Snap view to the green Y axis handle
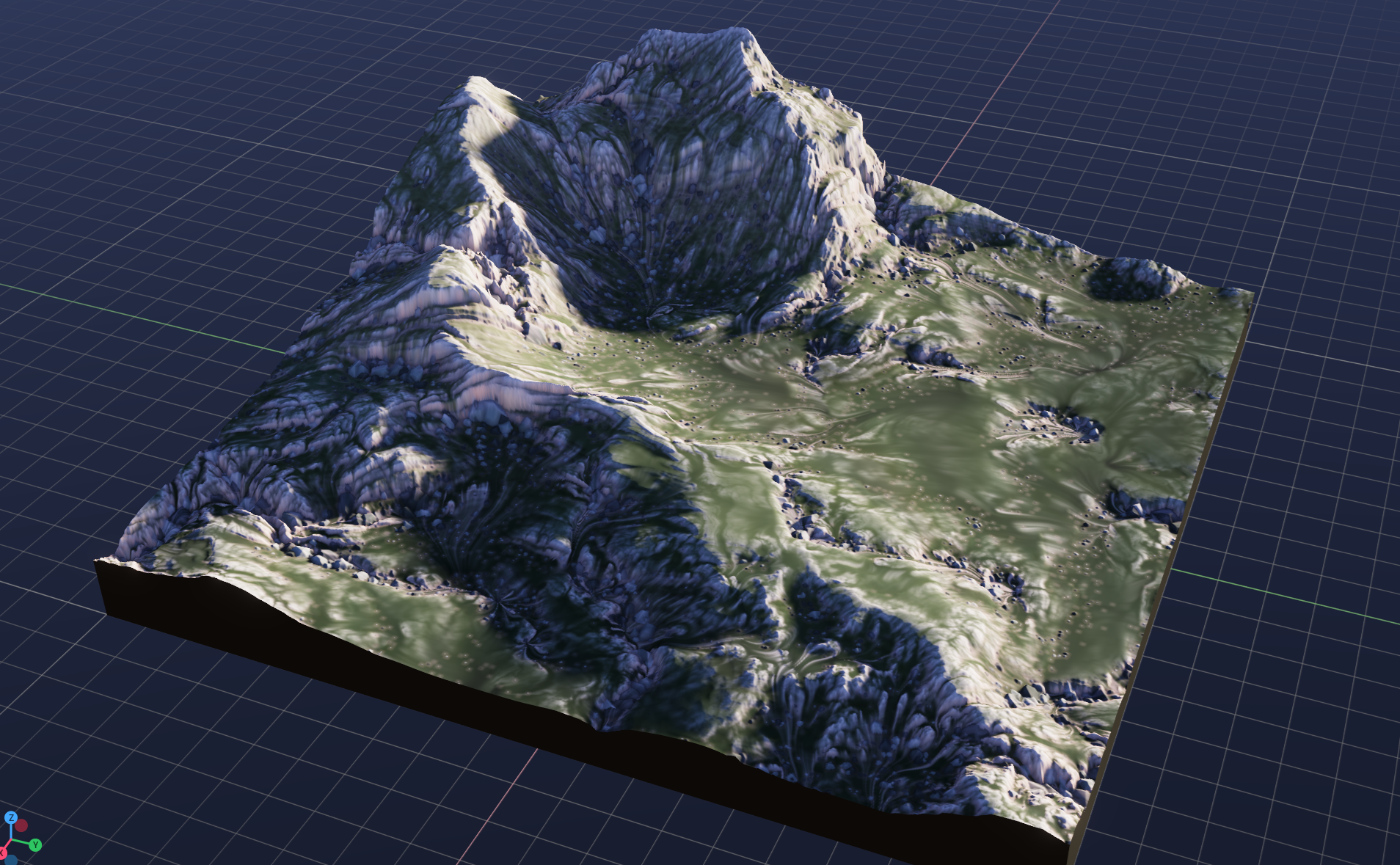1400x865 pixels. 34,845
